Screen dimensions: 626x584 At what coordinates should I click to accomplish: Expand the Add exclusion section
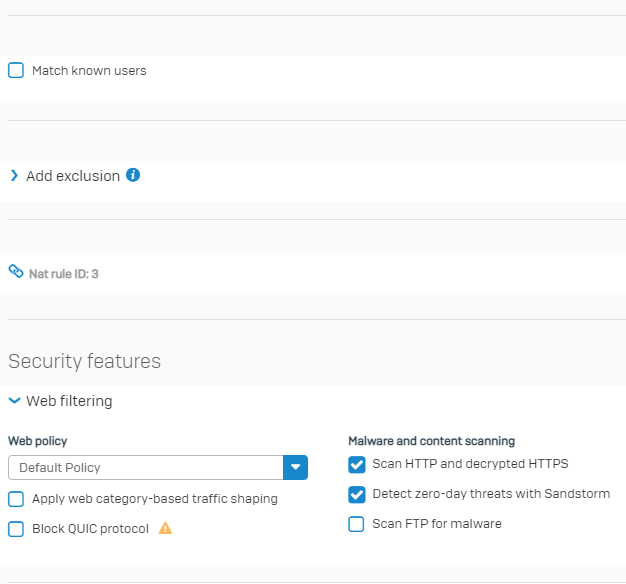(73, 176)
